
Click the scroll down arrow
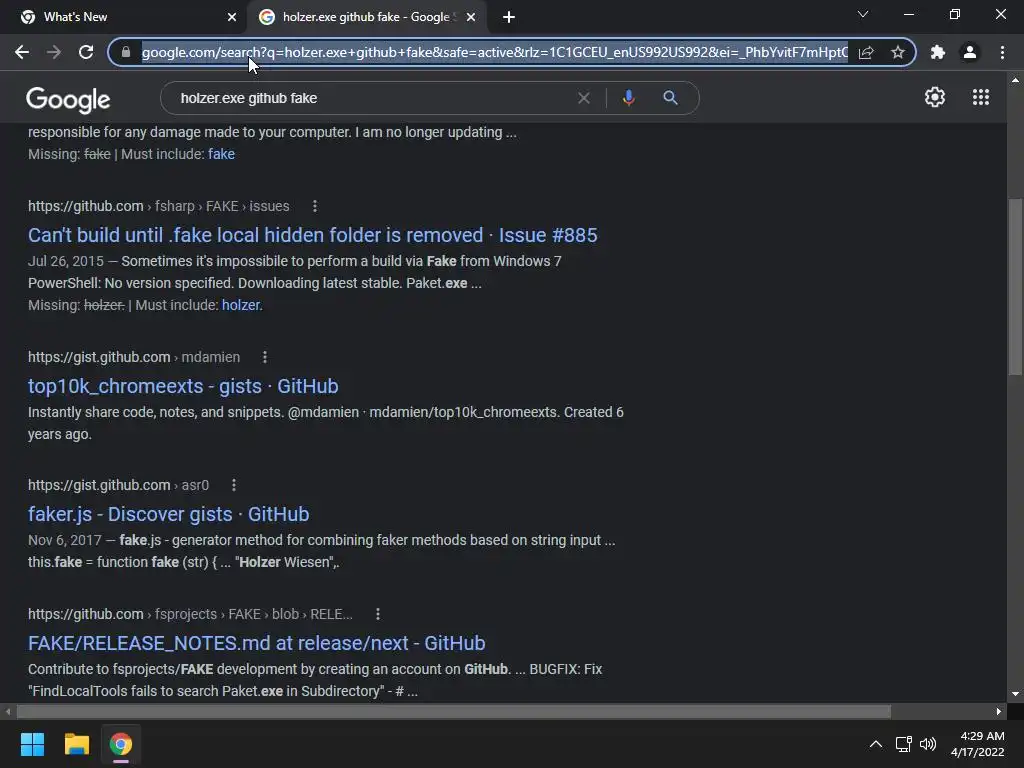[x=1015, y=694]
